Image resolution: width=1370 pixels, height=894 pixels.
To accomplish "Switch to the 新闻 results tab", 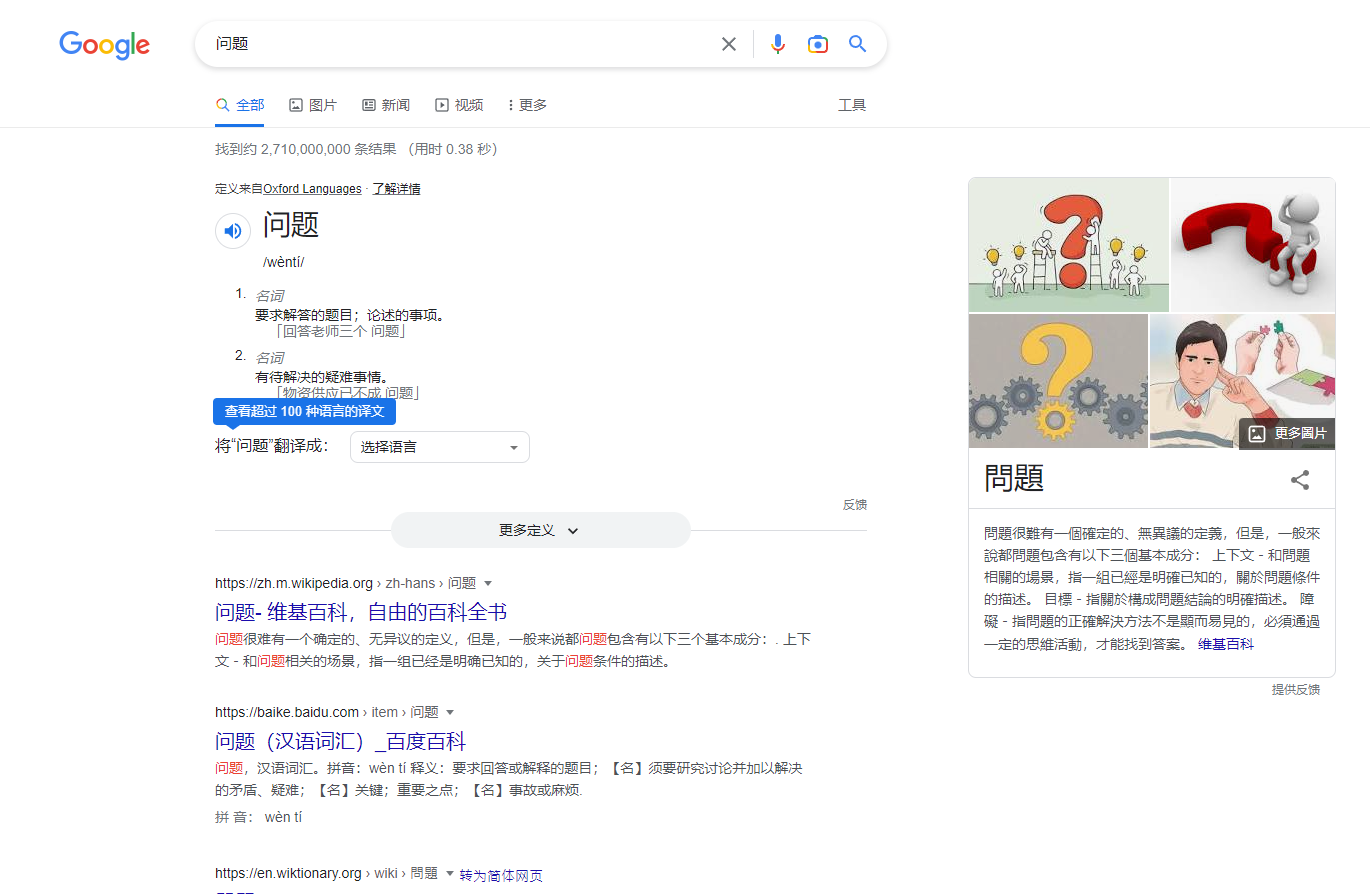I will coord(386,105).
